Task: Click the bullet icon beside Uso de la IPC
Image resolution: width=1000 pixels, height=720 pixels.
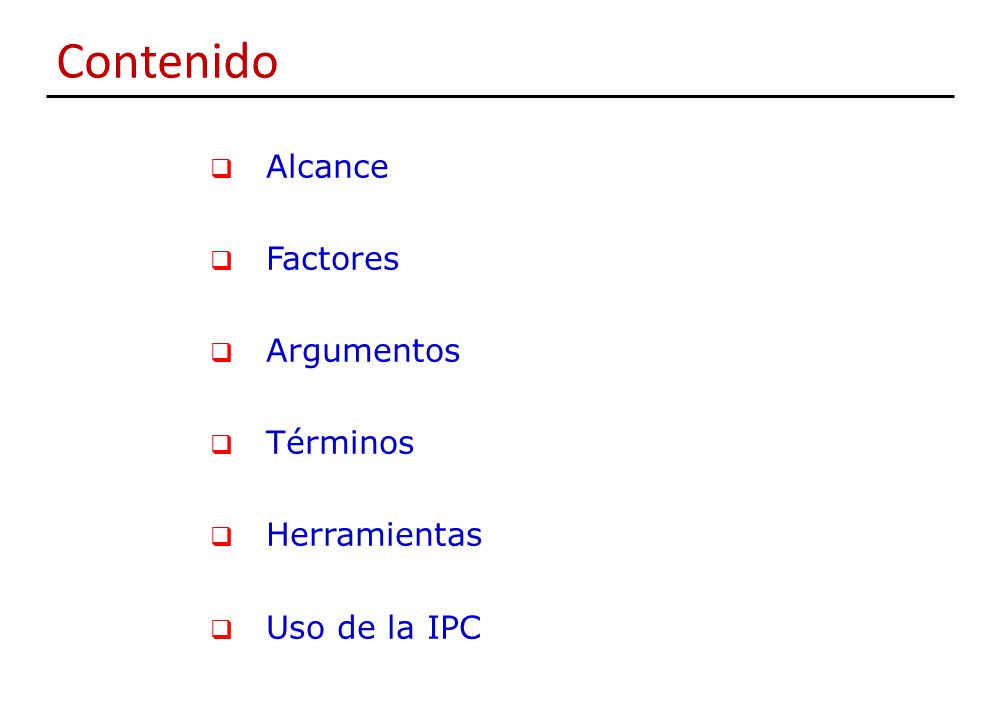Action: [x=221, y=629]
